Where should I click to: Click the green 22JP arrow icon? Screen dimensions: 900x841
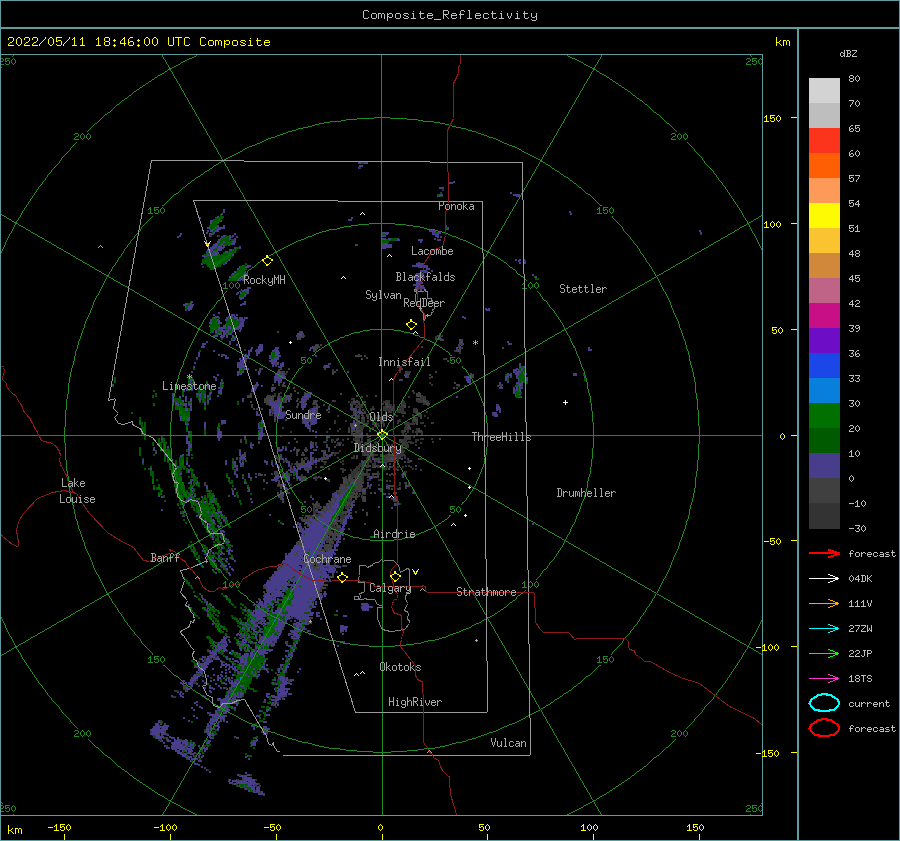tap(824, 653)
